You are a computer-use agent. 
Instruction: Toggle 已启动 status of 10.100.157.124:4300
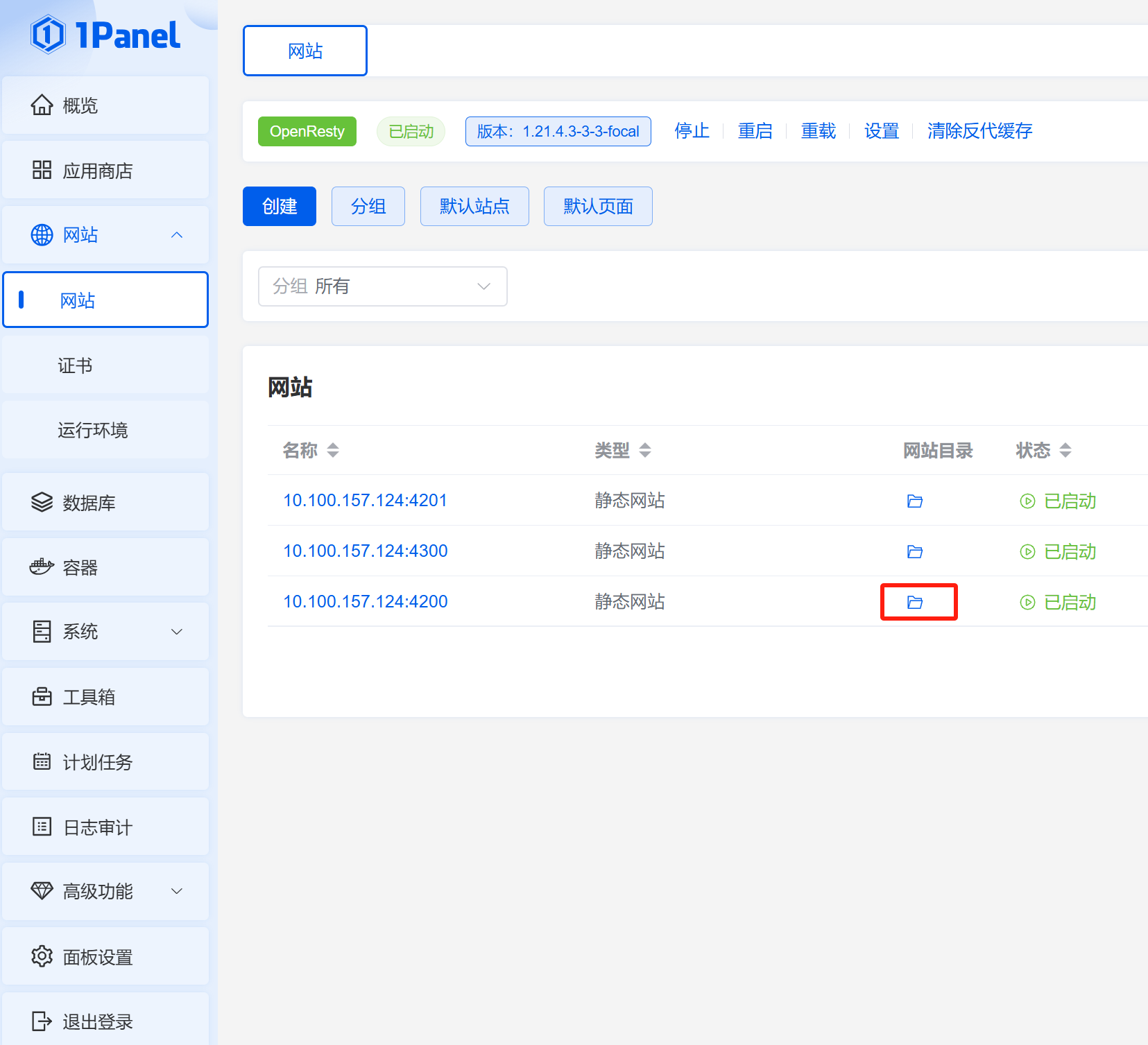pos(1058,551)
